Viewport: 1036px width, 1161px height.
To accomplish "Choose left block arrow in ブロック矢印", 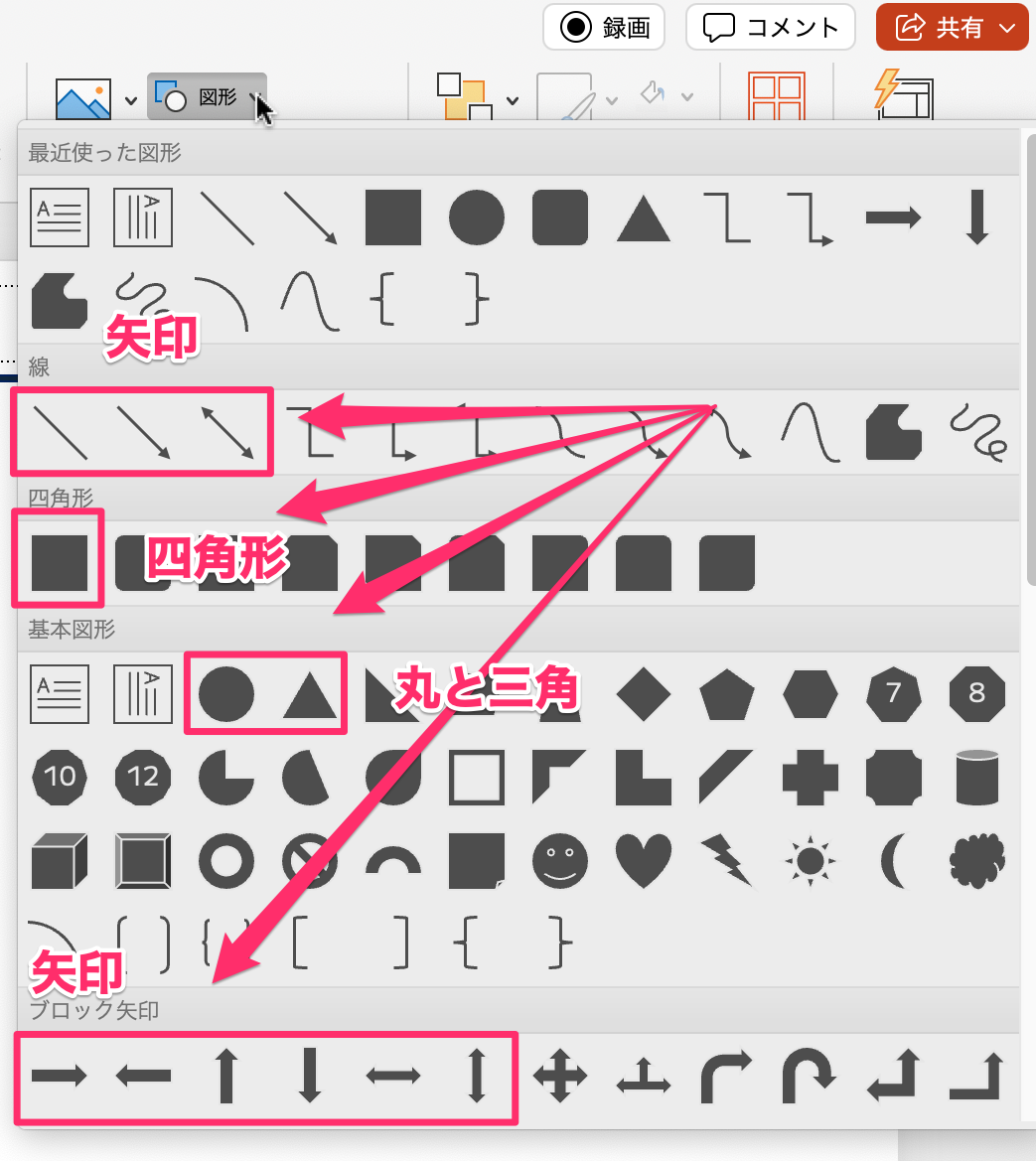I will (143, 1076).
